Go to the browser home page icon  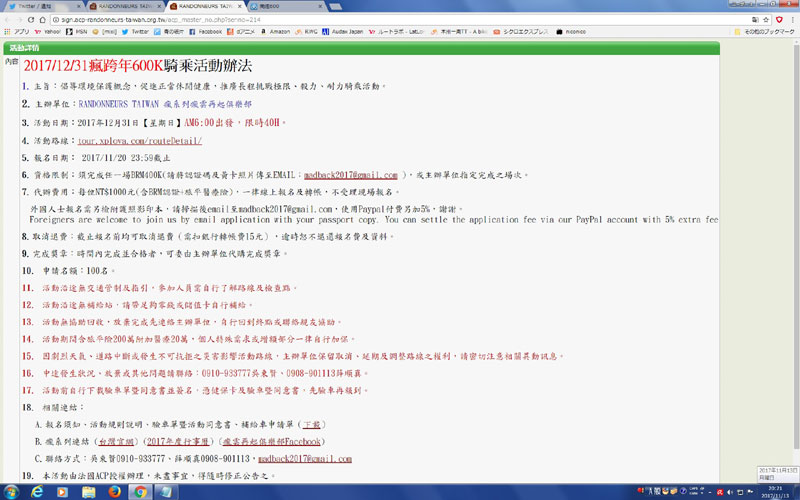coord(42,20)
